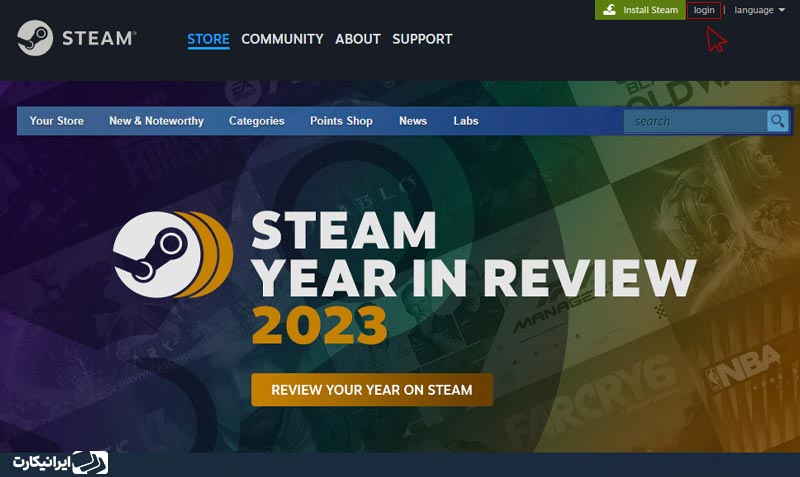This screenshot has width=800, height=477.
Task: Go to Points Shop
Action: point(341,121)
